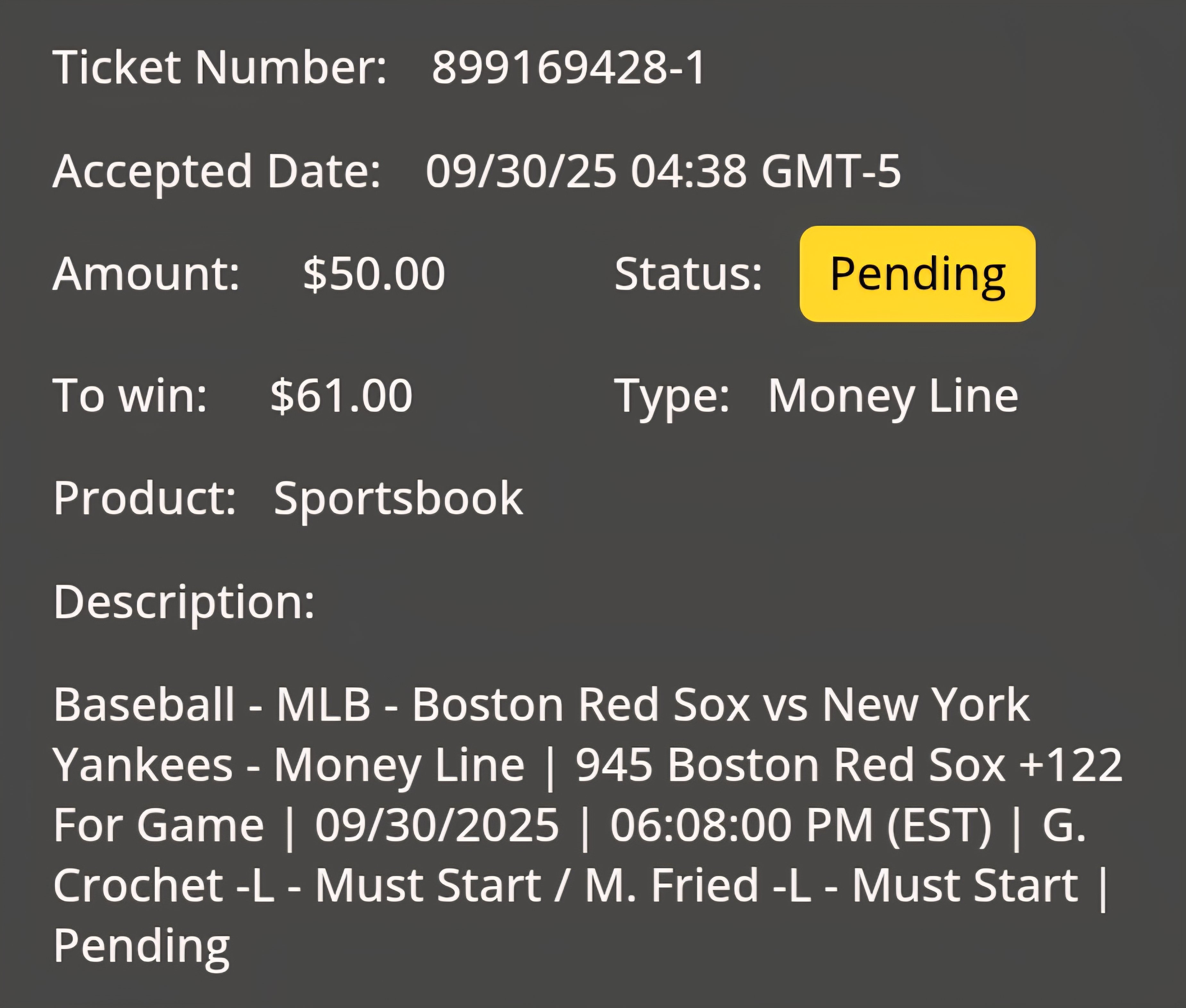The width and height of the screenshot is (1186, 1008).
Task: Click the M. Fried -L Must Start text
Action: pos(832,885)
